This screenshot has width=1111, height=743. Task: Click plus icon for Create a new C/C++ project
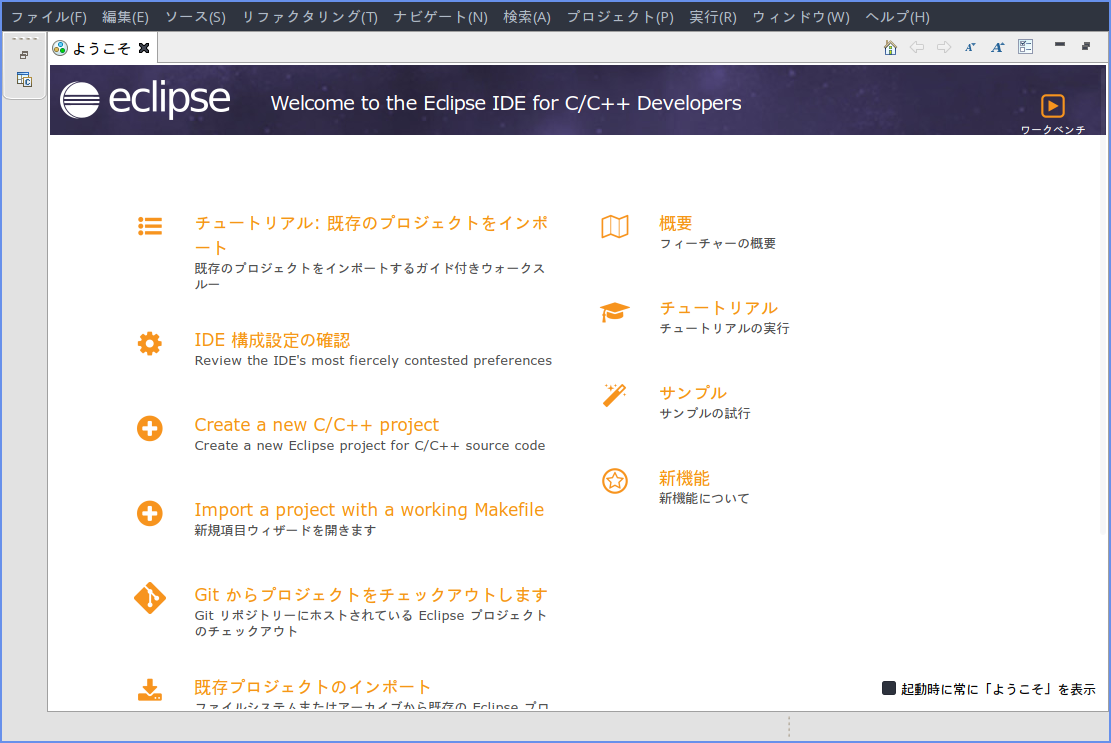click(150, 429)
